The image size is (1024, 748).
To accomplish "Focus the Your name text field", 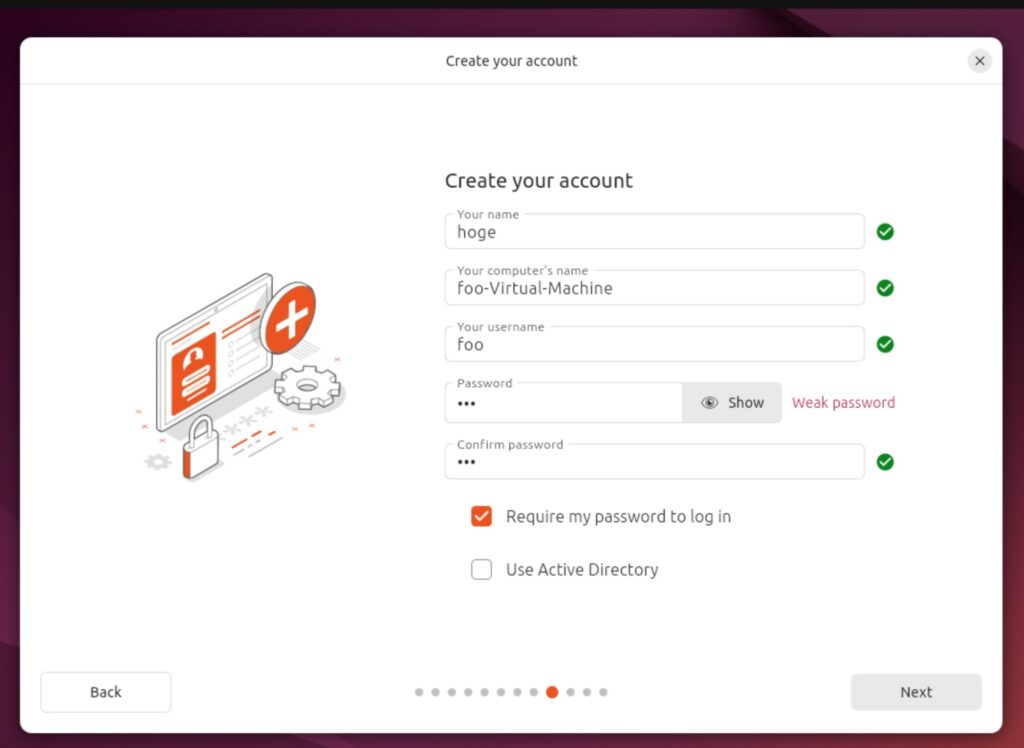I will click(654, 232).
